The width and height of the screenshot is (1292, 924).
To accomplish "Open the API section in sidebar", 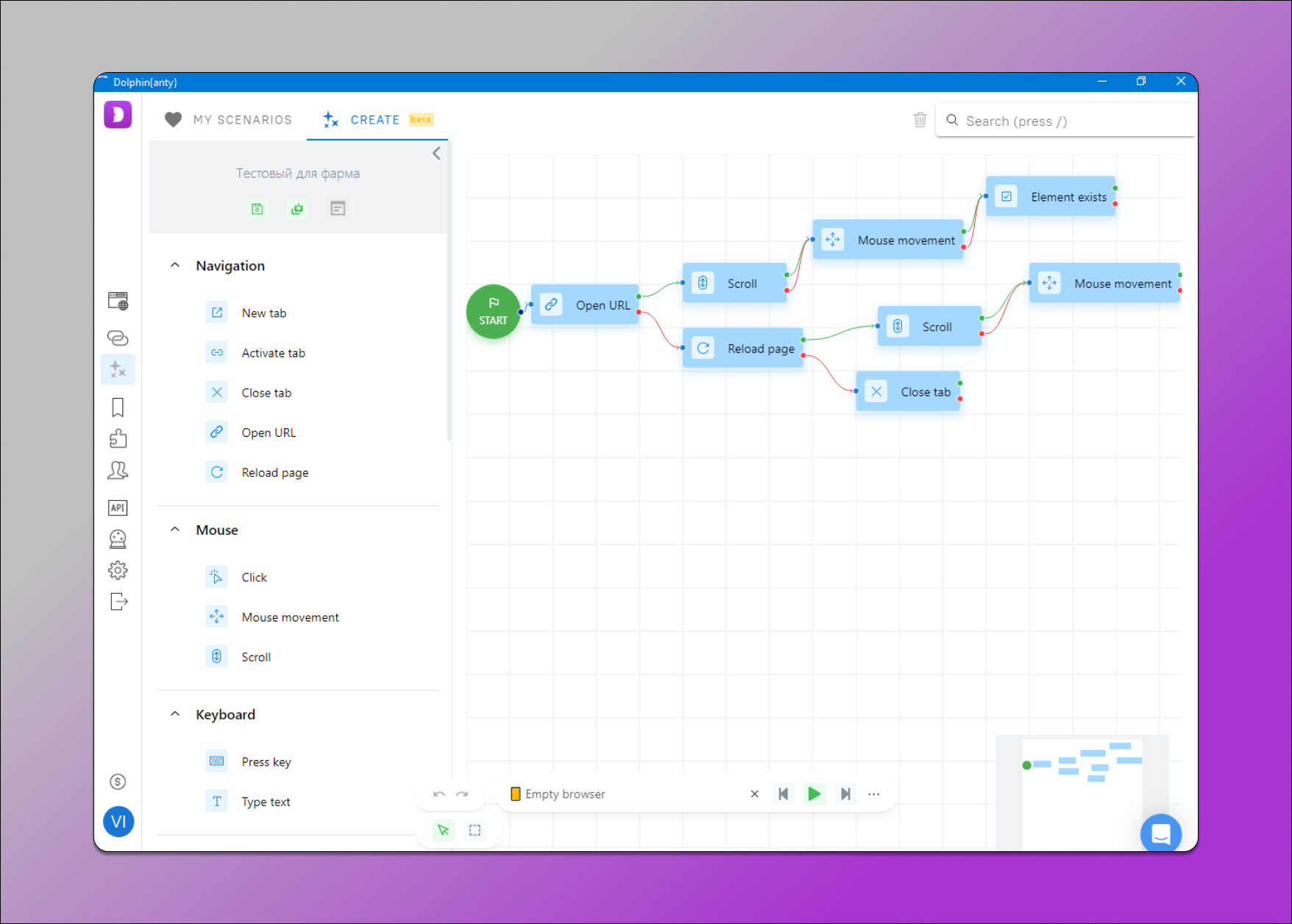I will [x=118, y=508].
